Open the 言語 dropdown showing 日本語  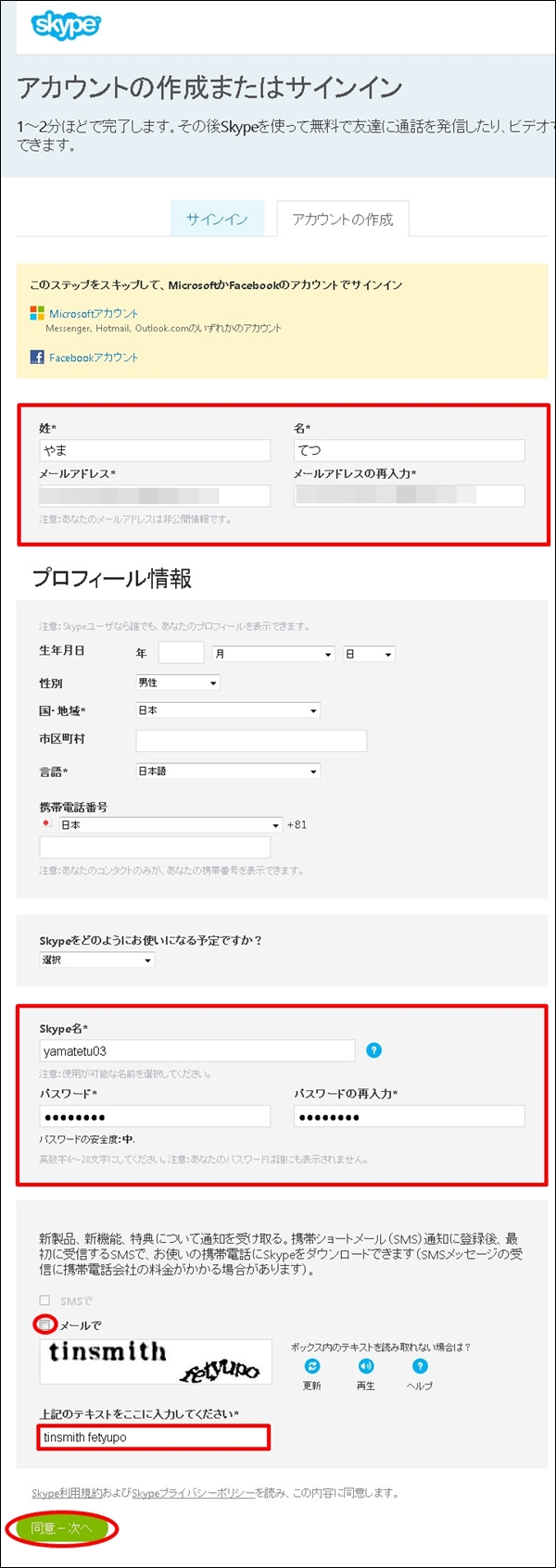click(228, 771)
